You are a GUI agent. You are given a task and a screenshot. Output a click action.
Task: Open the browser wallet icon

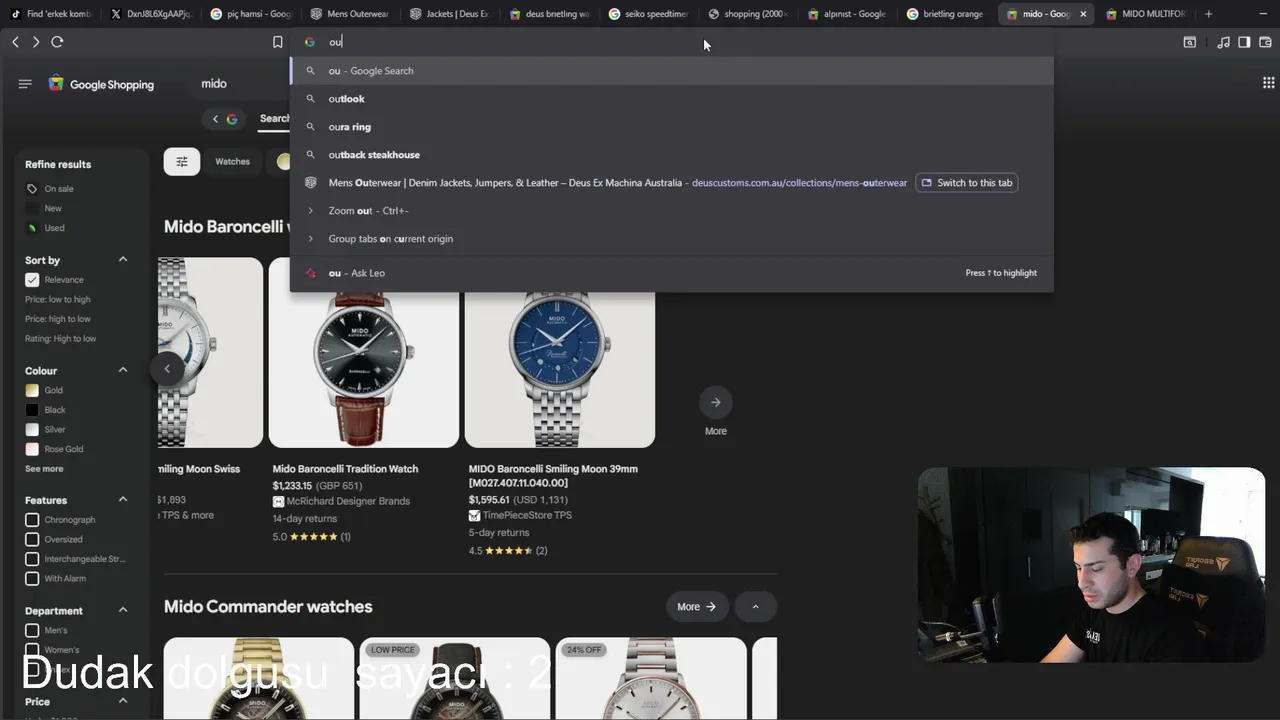click(1265, 42)
